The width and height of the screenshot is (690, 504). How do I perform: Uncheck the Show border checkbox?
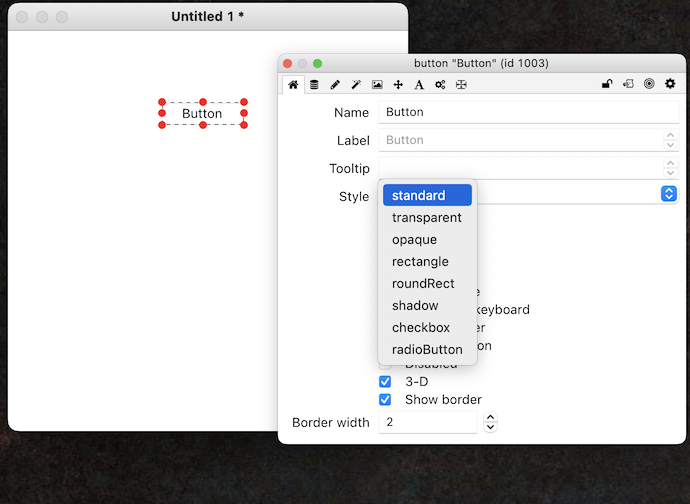click(385, 400)
